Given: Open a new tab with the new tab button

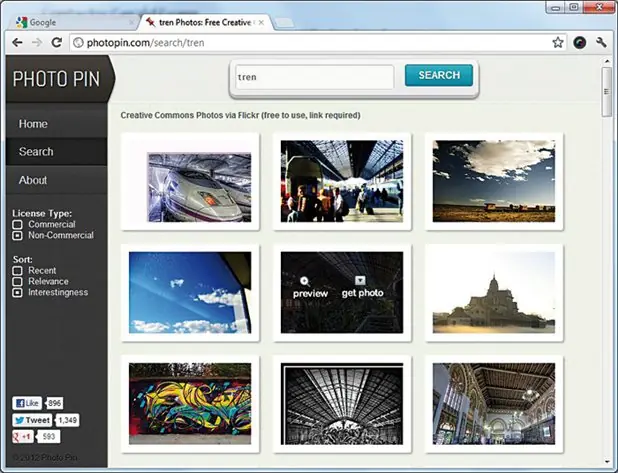Looking at the screenshot, I should tap(284, 23).
